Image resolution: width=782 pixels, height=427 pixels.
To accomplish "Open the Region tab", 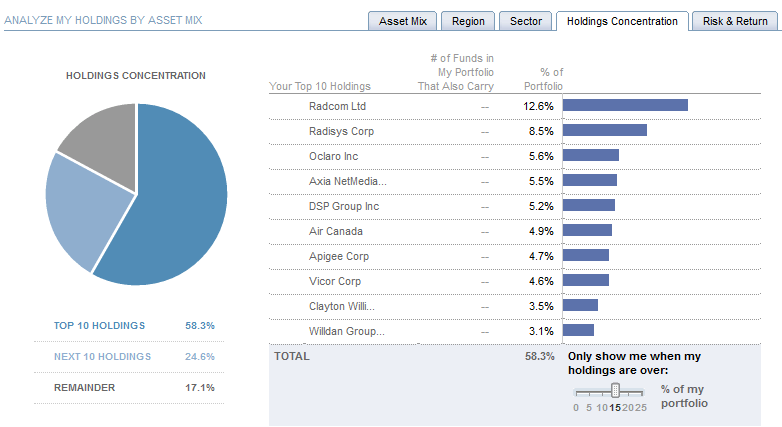I will click(x=468, y=21).
